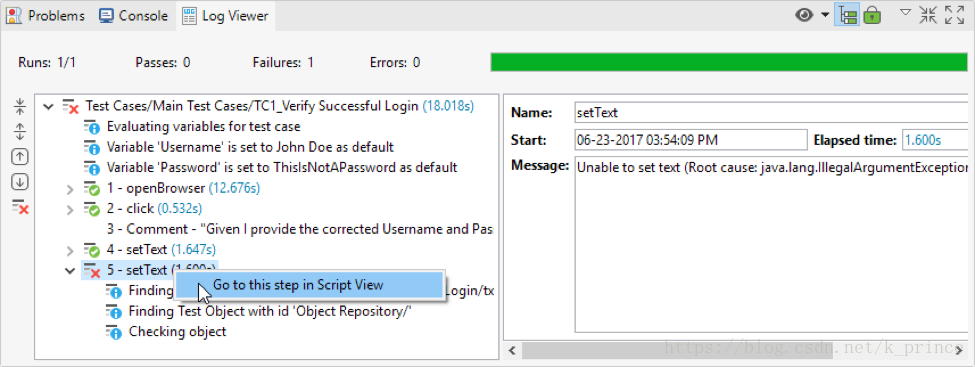The height and width of the screenshot is (367, 975).
Task: Expand the 1 - openBrowser step
Action: coord(71,188)
